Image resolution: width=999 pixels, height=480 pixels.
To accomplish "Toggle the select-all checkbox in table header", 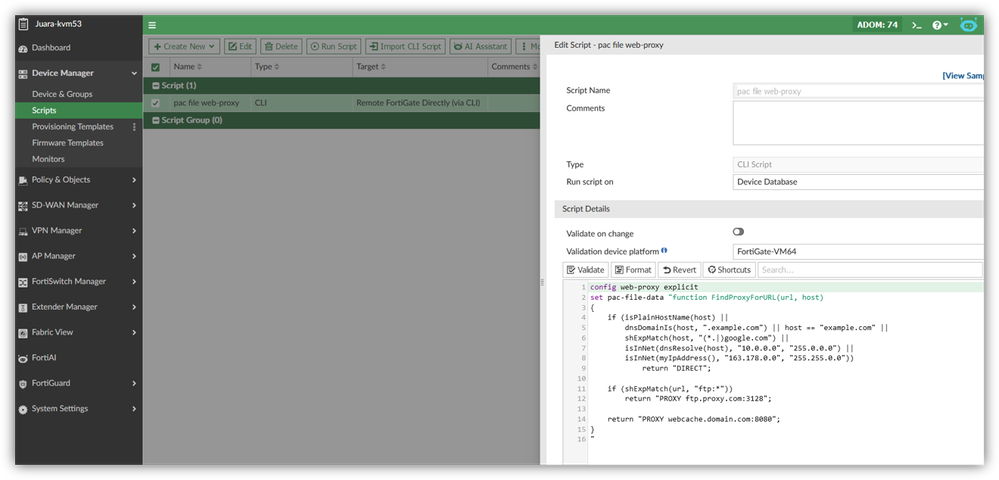I will (154, 67).
